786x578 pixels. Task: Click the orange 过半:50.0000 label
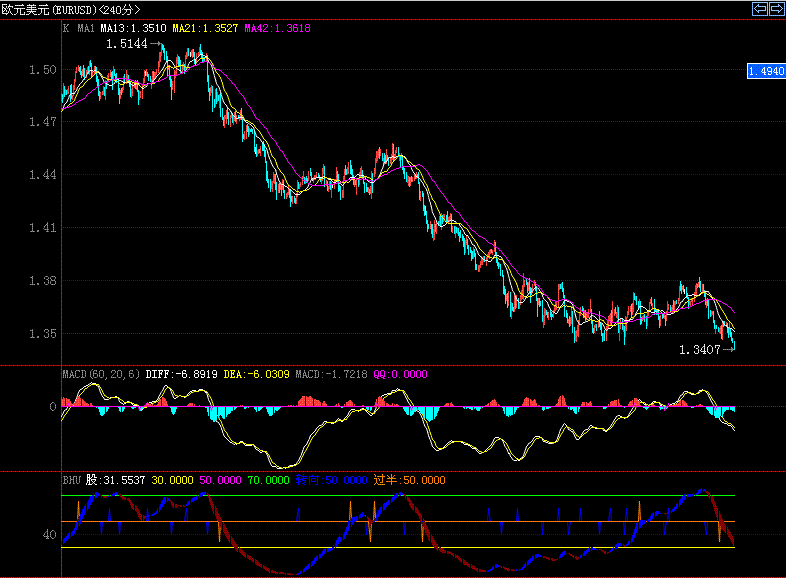coord(409,480)
